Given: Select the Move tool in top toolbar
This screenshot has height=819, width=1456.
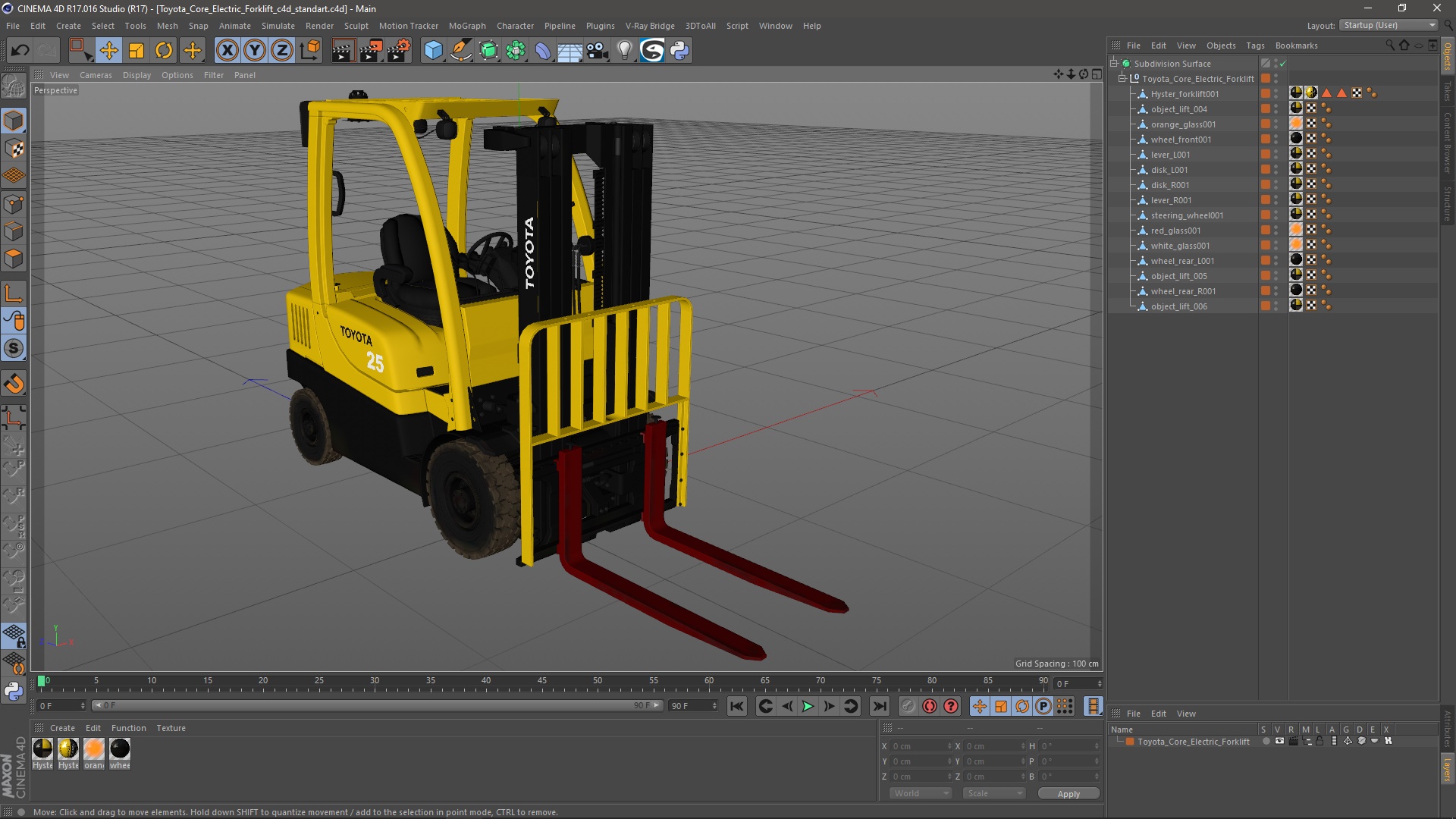Looking at the screenshot, I should (108, 51).
